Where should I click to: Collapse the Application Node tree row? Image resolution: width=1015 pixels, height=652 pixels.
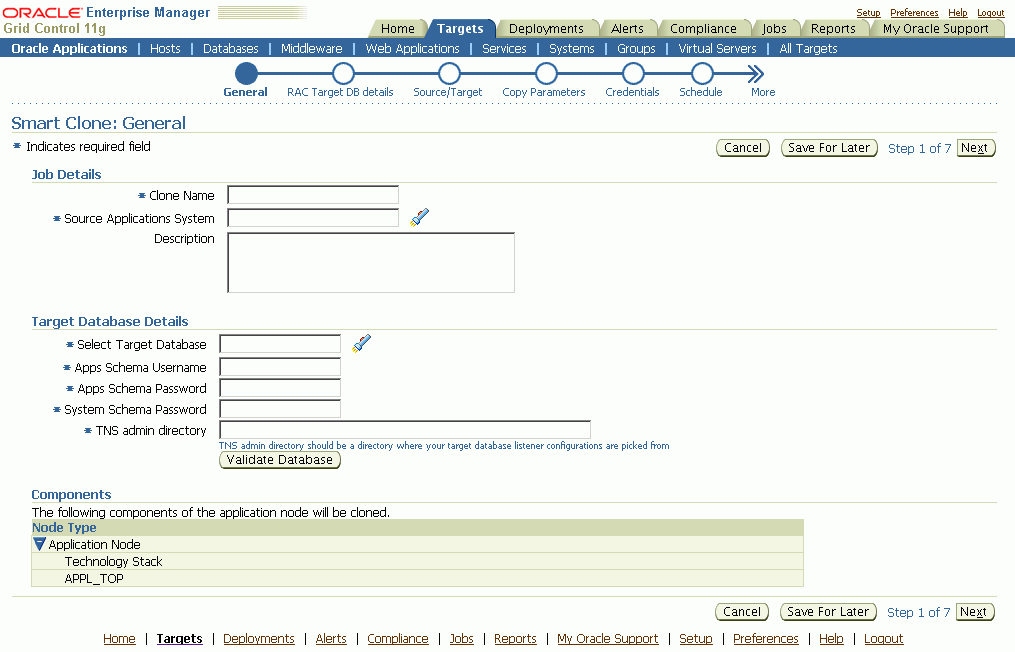39,544
